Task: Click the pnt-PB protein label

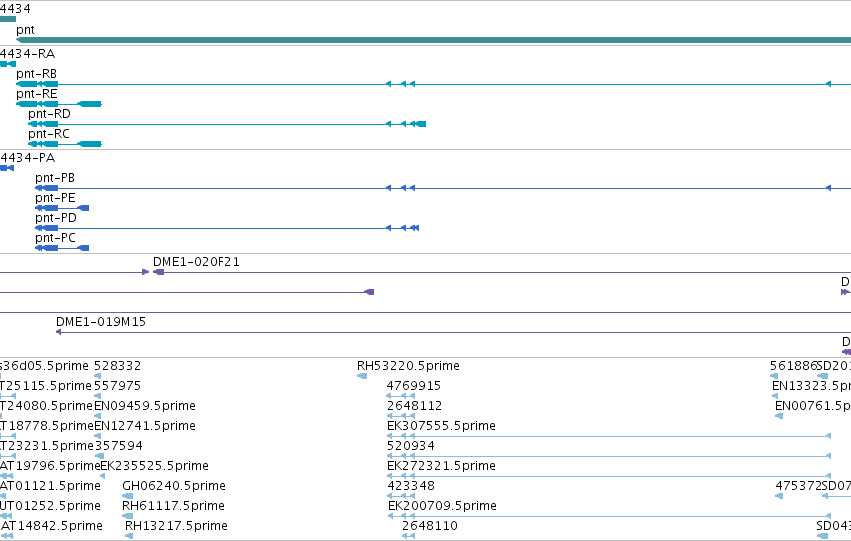Action: (x=55, y=178)
